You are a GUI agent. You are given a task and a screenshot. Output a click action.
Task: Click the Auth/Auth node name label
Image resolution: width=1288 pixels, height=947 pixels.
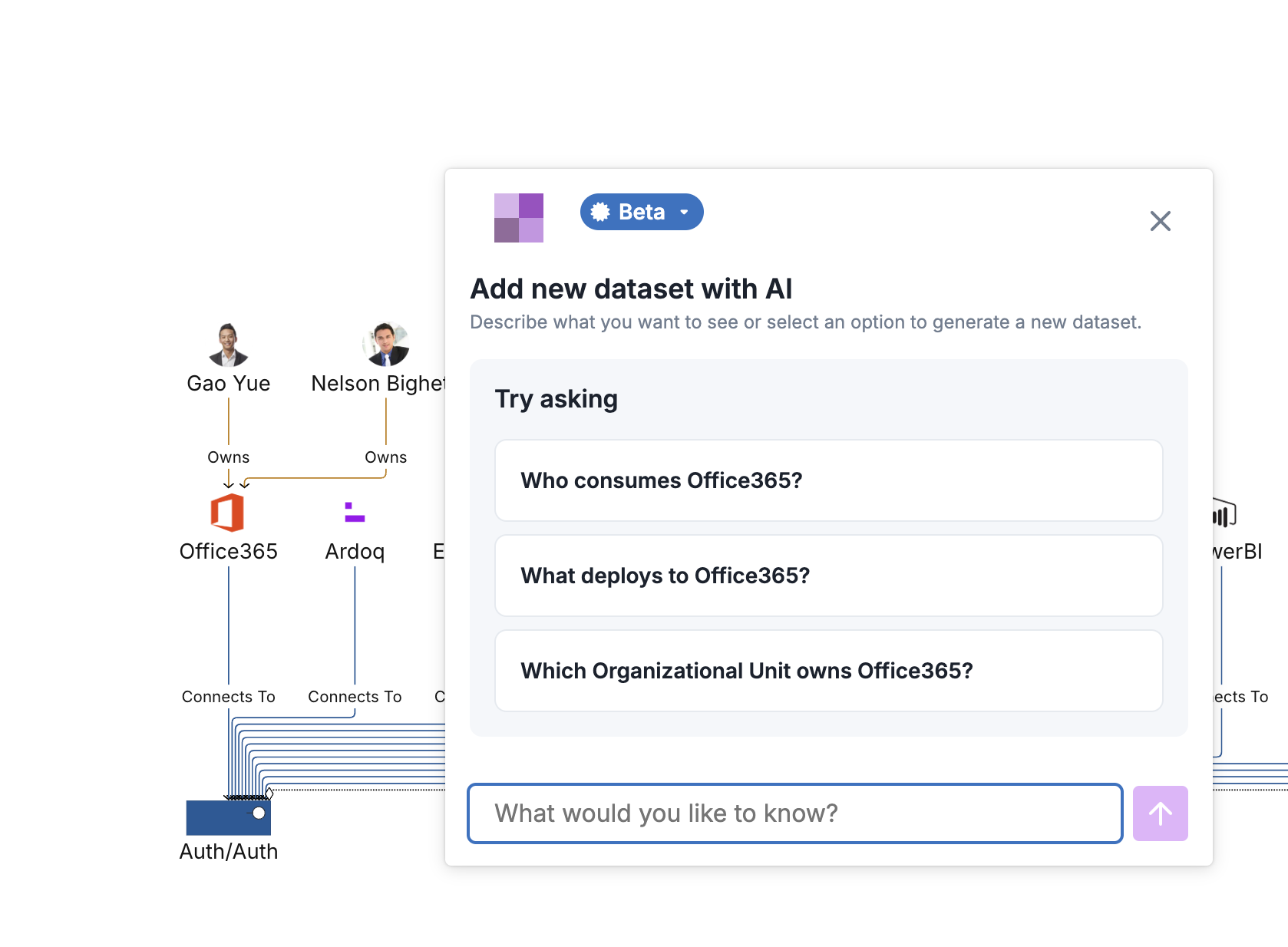click(x=229, y=852)
